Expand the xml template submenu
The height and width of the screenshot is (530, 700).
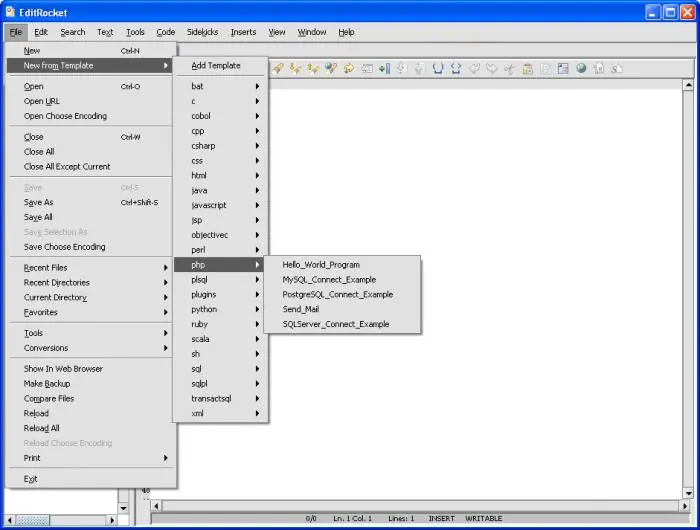click(221, 413)
